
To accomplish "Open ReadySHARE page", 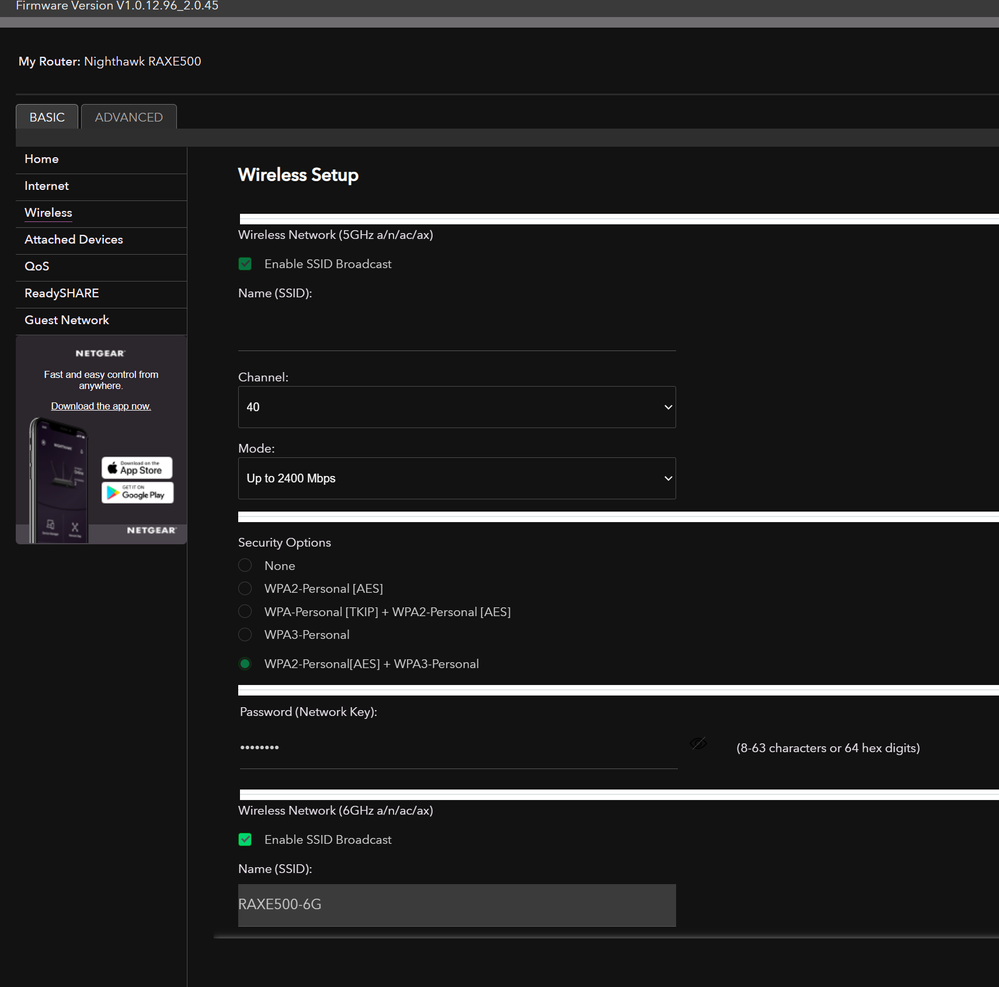I will 62,292.
